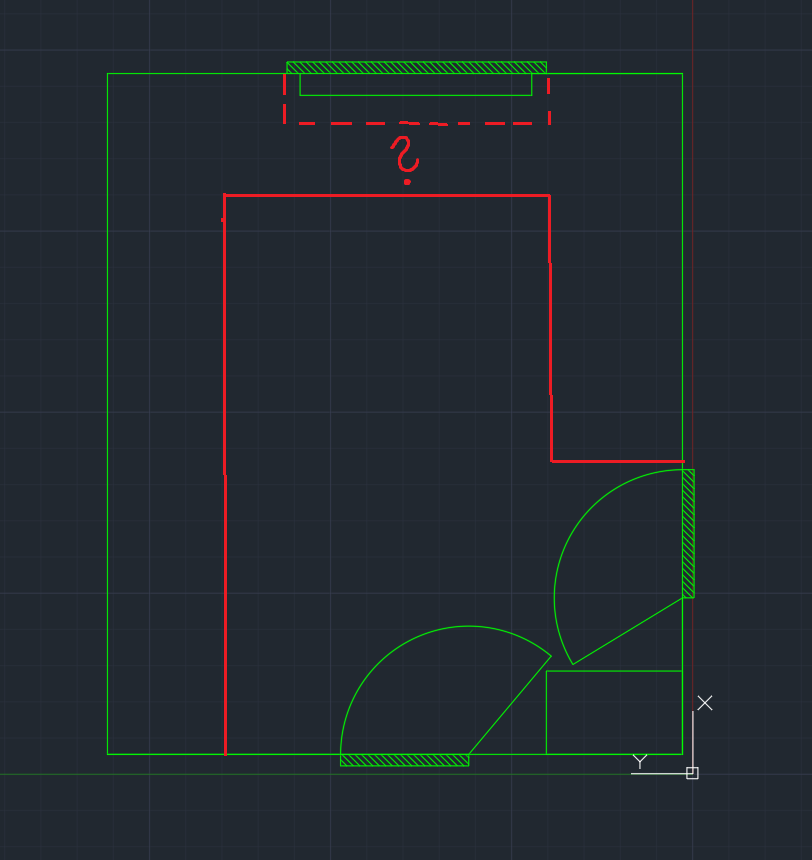Click the red question mark annotation
The image size is (812, 860).
(x=405, y=159)
